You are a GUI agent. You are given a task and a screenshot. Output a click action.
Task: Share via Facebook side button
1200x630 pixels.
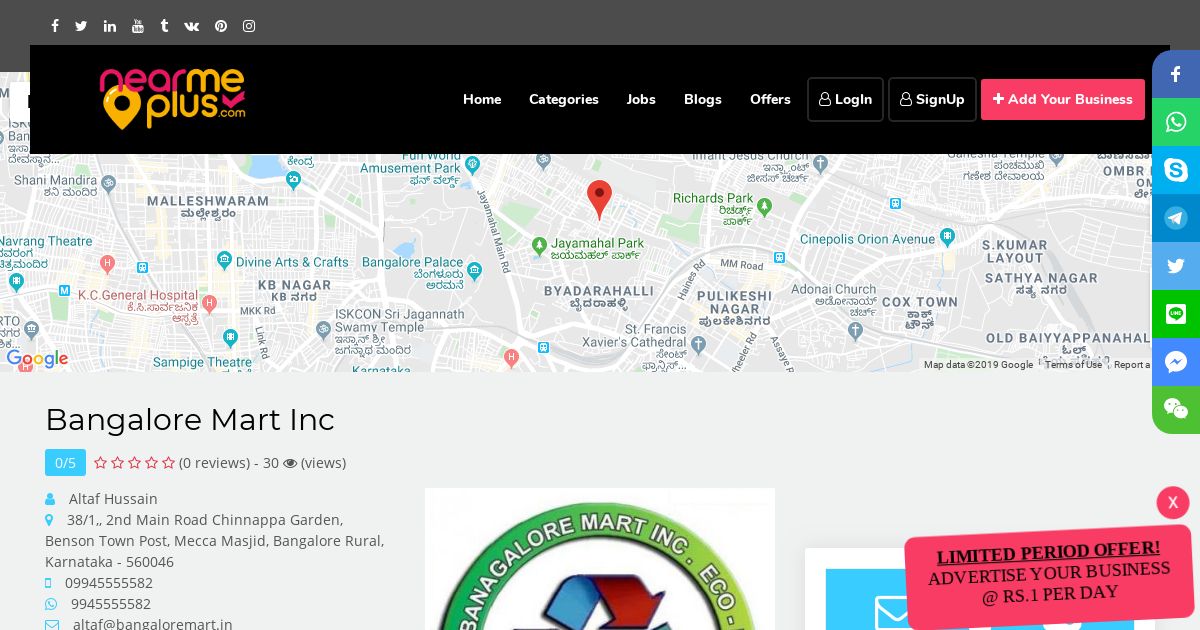(x=1176, y=74)
